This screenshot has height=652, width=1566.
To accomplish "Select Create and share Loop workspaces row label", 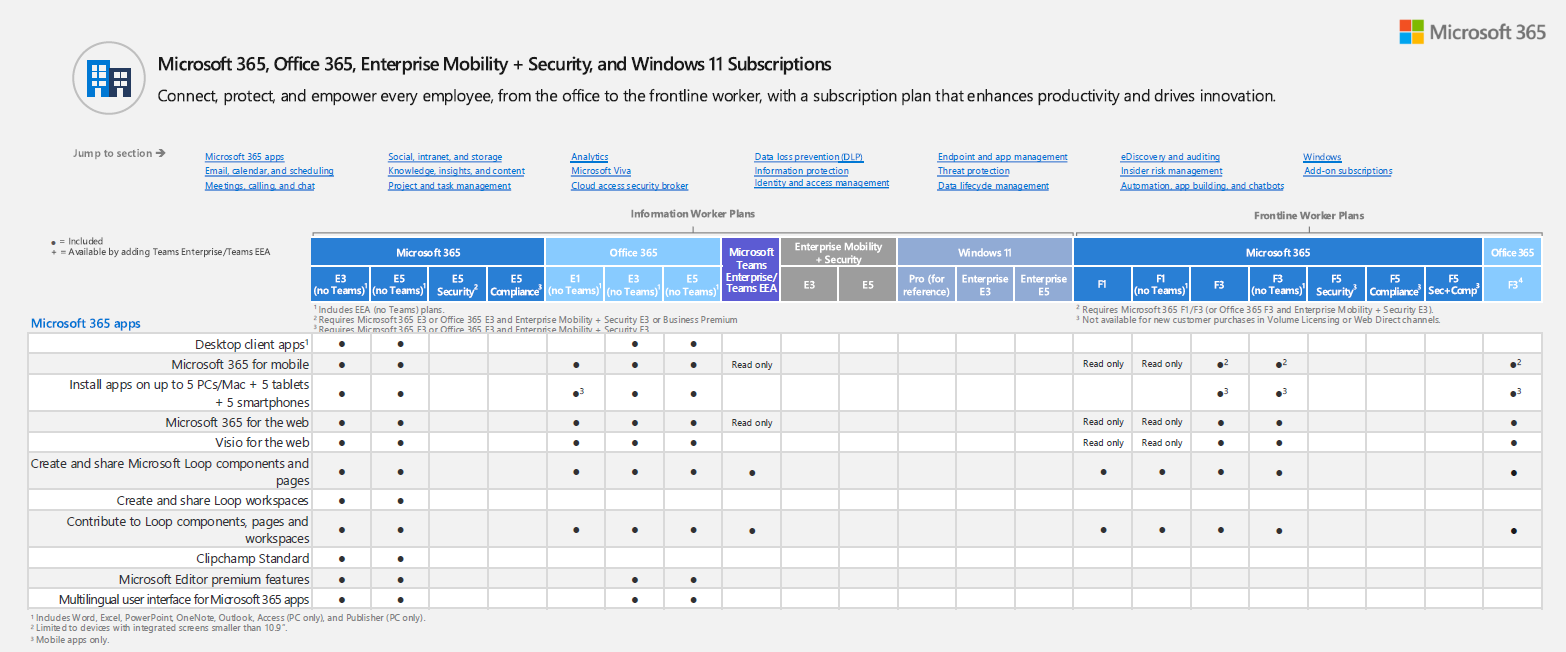I will (x=213, y=500).
